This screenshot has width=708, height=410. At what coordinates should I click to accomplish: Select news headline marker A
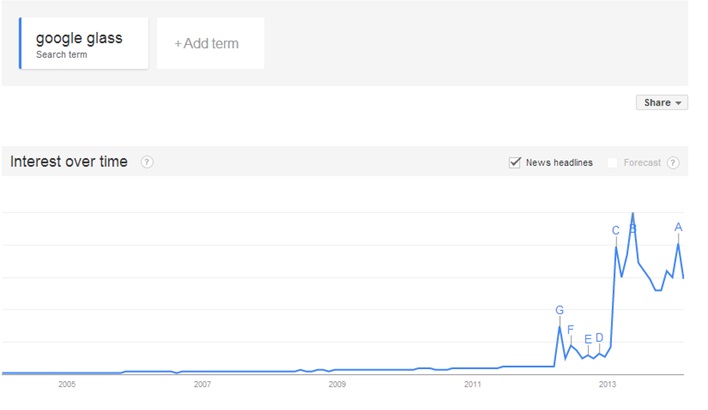(x=678, y=228)
